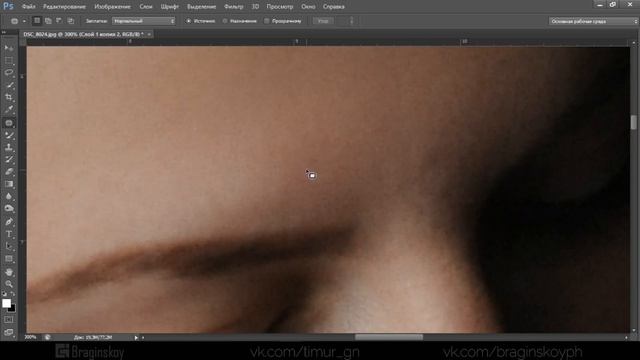
Task: Select the Blur tool
Action: [9, 196]
